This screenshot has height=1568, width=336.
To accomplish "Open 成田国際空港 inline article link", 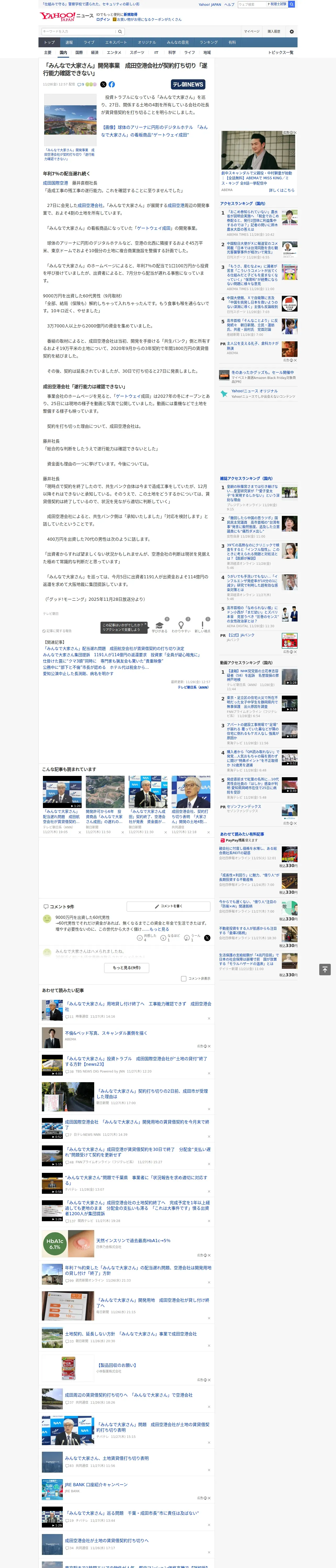I will (x=55, y=183).
